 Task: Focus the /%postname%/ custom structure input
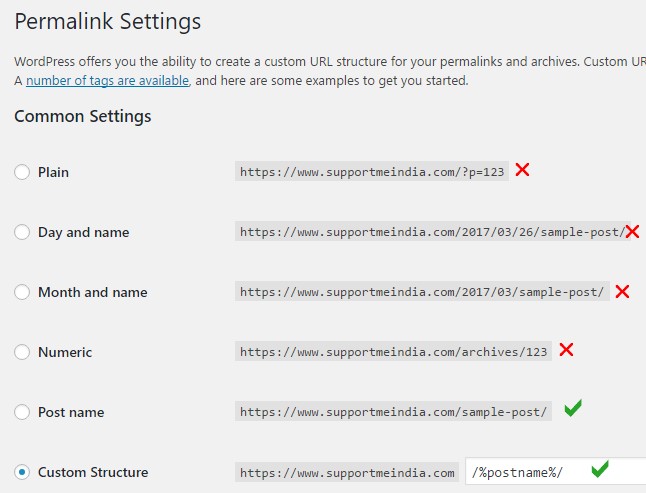[556, 471]
